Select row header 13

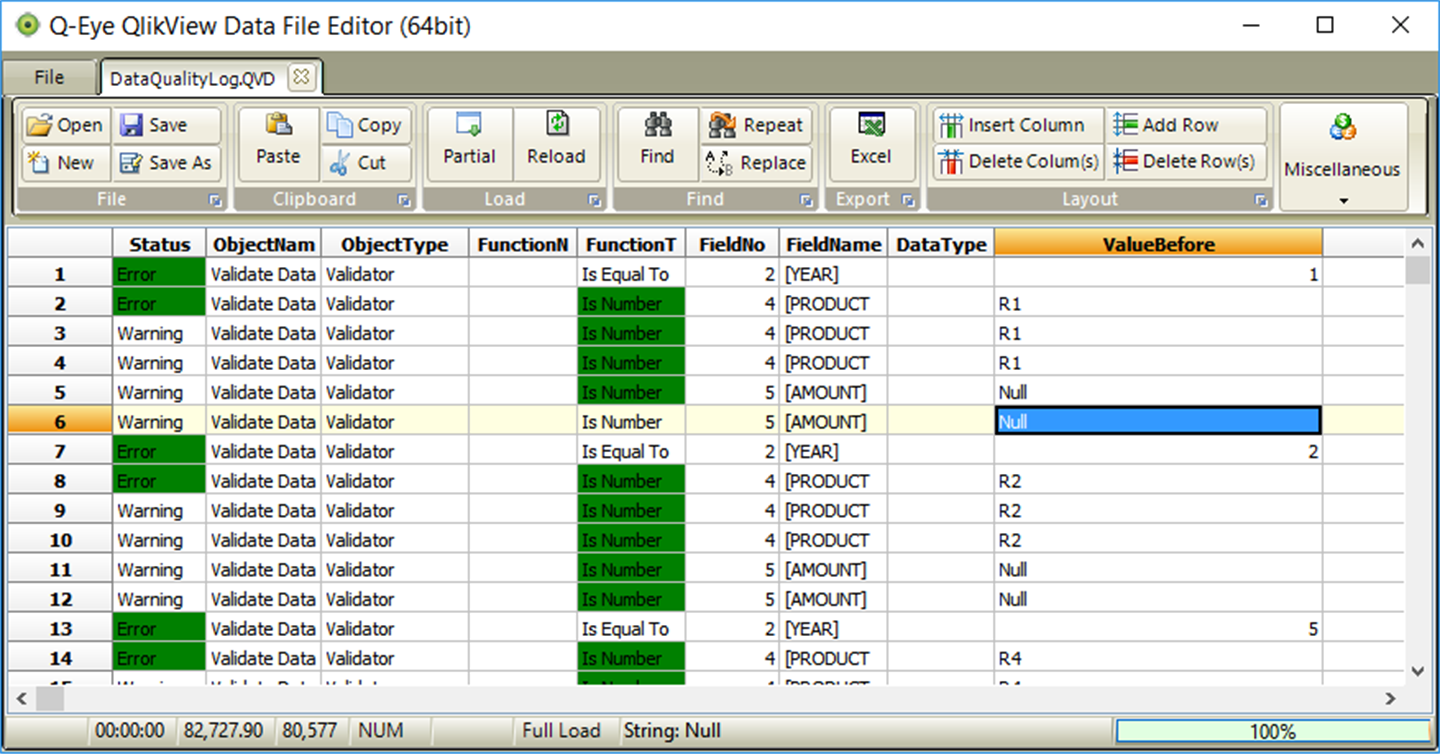(60, 629)
